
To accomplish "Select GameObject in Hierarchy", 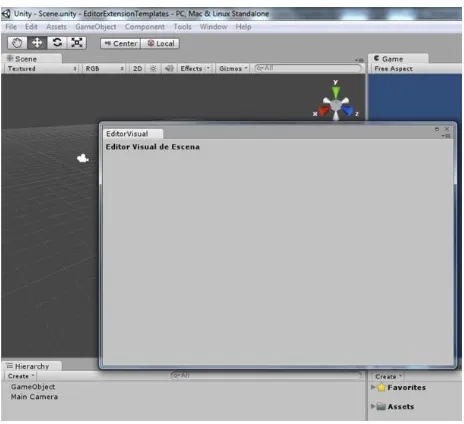I will point(33,387).
